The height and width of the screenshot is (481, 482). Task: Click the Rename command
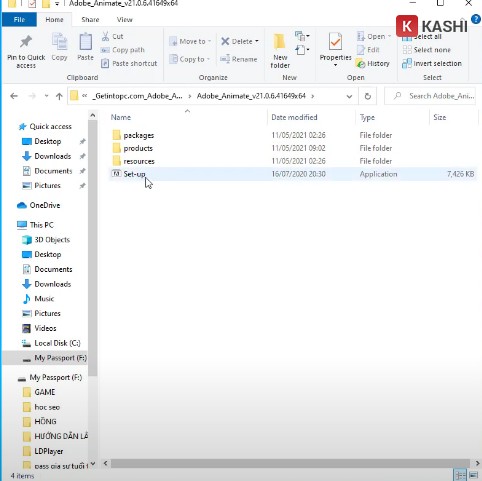coord(239,59)
